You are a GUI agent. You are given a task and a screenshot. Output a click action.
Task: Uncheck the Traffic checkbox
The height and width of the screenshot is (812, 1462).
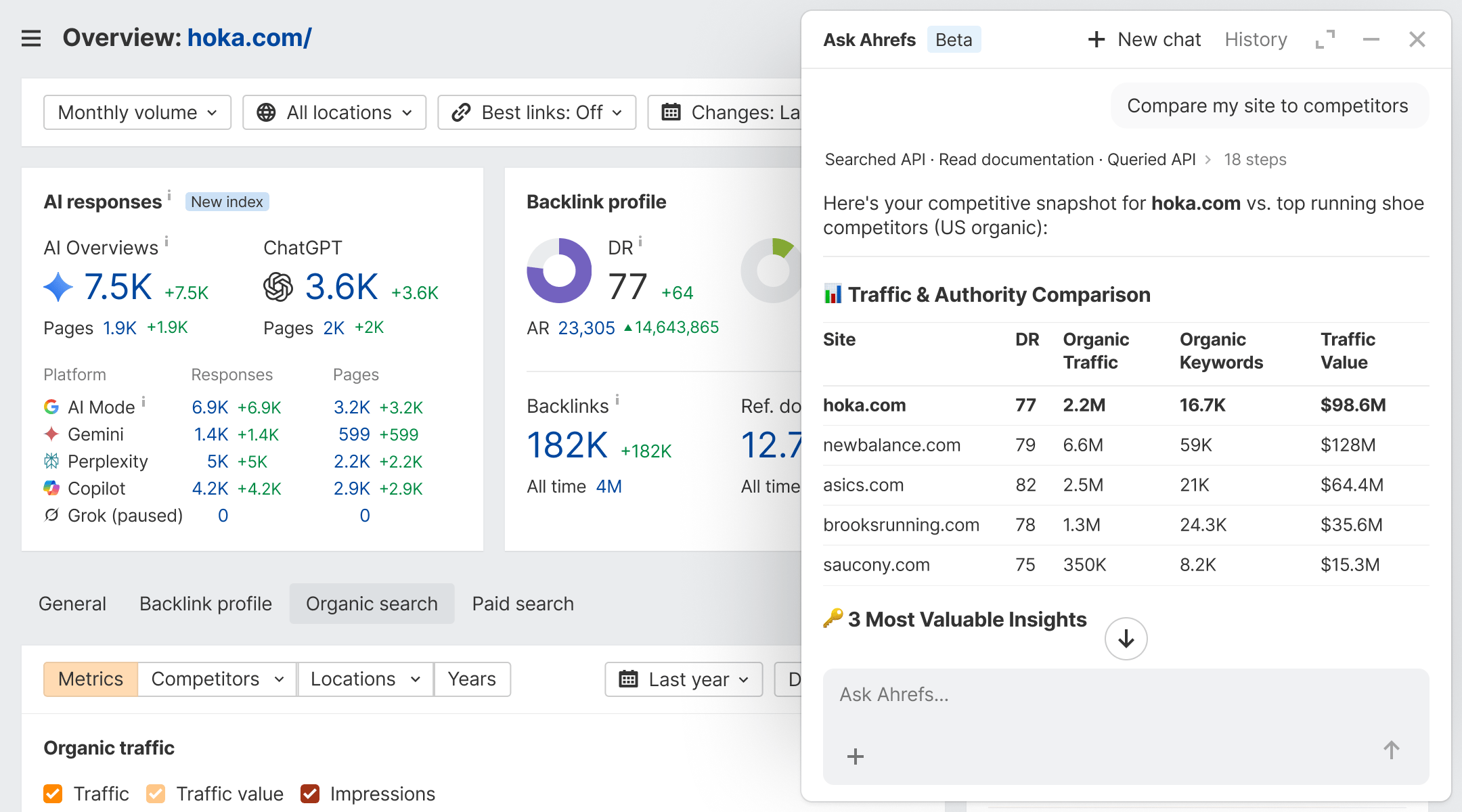(x=53, y=794)
